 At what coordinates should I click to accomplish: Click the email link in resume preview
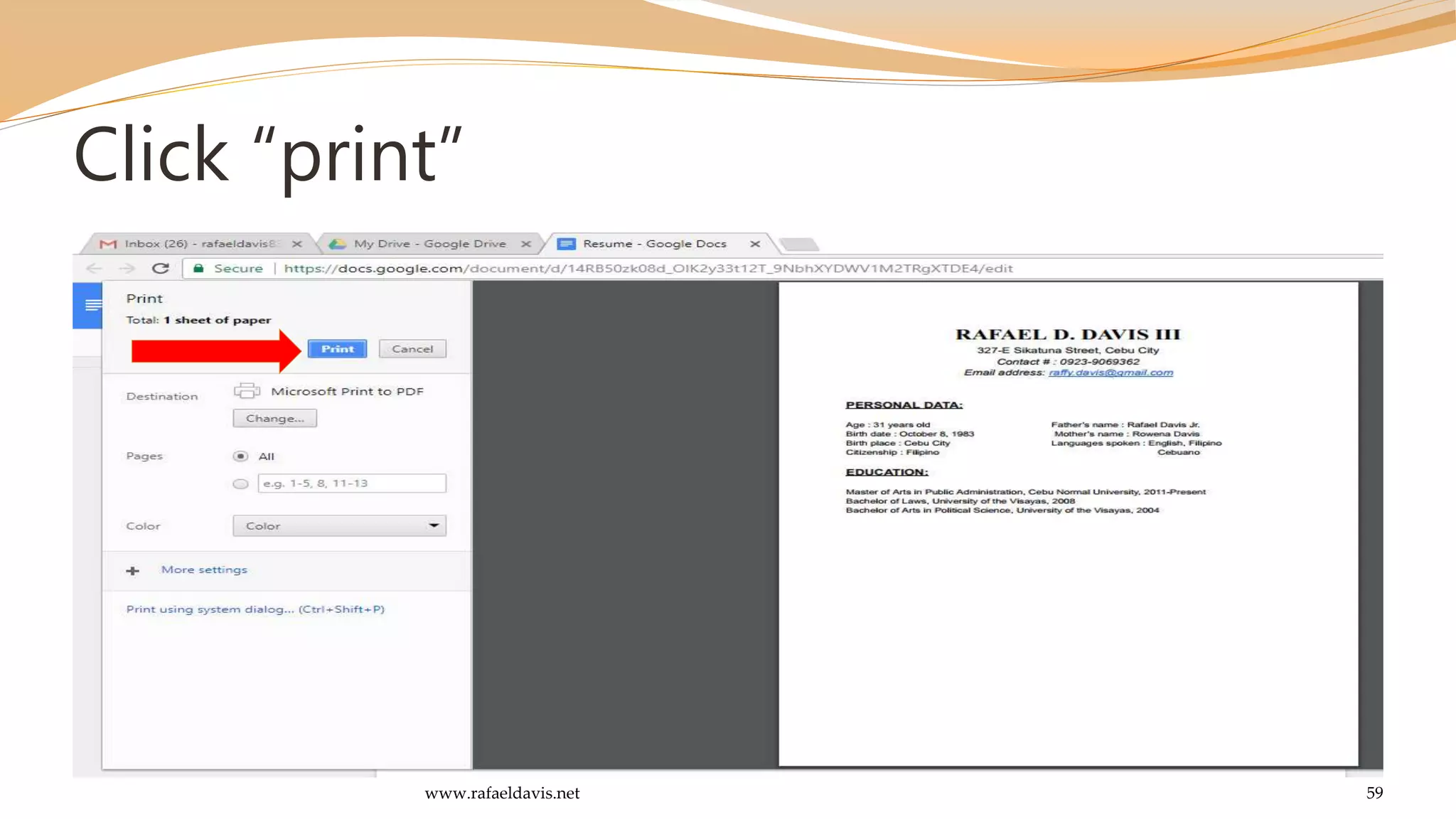pos(1110,373)
